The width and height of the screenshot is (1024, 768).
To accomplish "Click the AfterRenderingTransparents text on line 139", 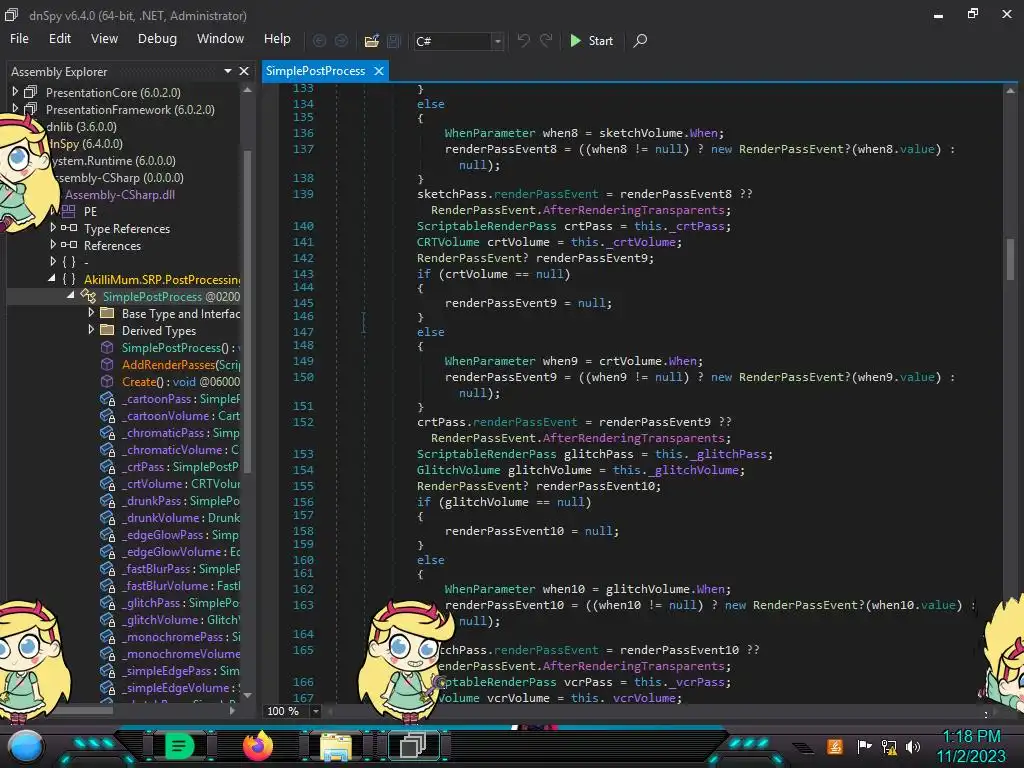I will (633, 210).
